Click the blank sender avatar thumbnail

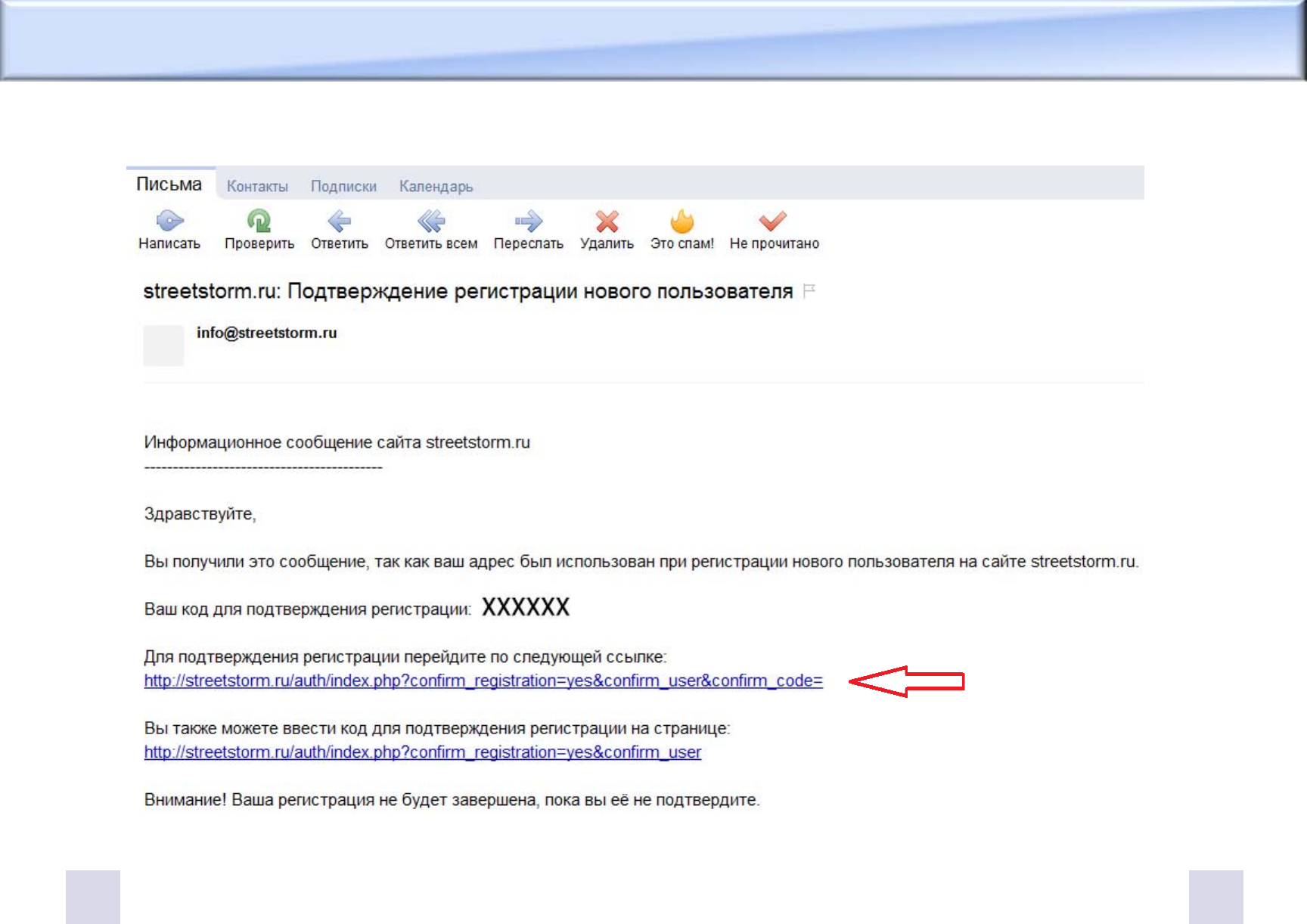point(163,346)
